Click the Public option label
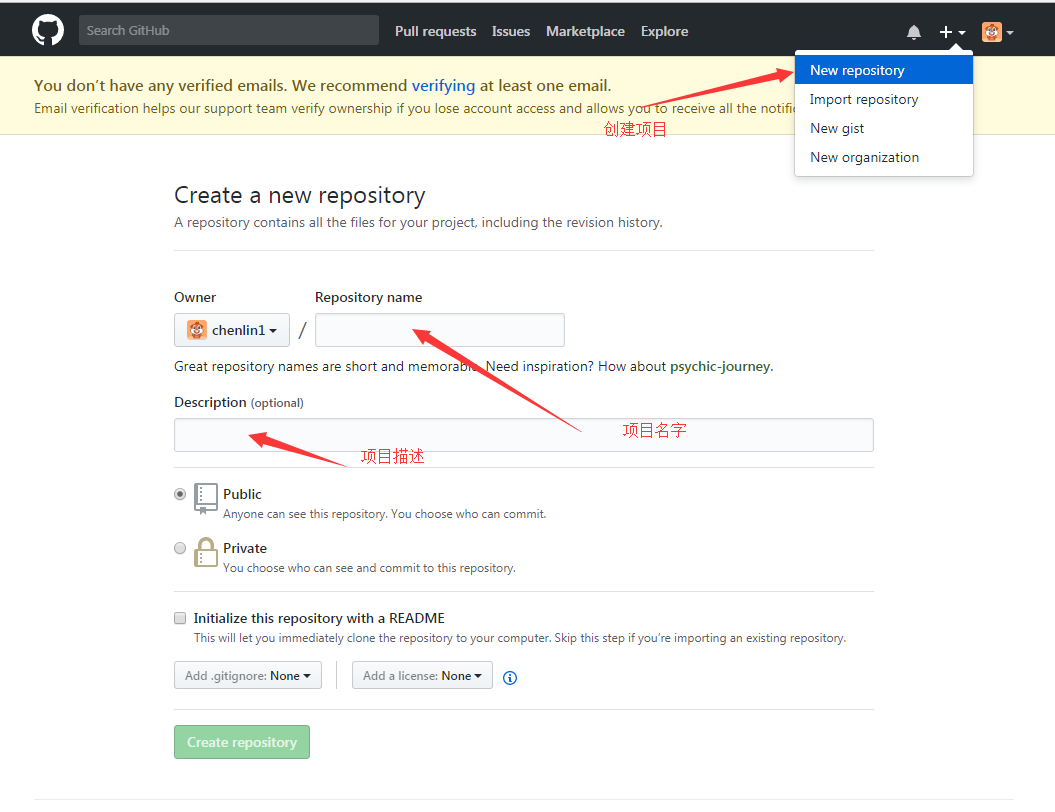This screenshot has width=1055, height=812. pos(242,494)
